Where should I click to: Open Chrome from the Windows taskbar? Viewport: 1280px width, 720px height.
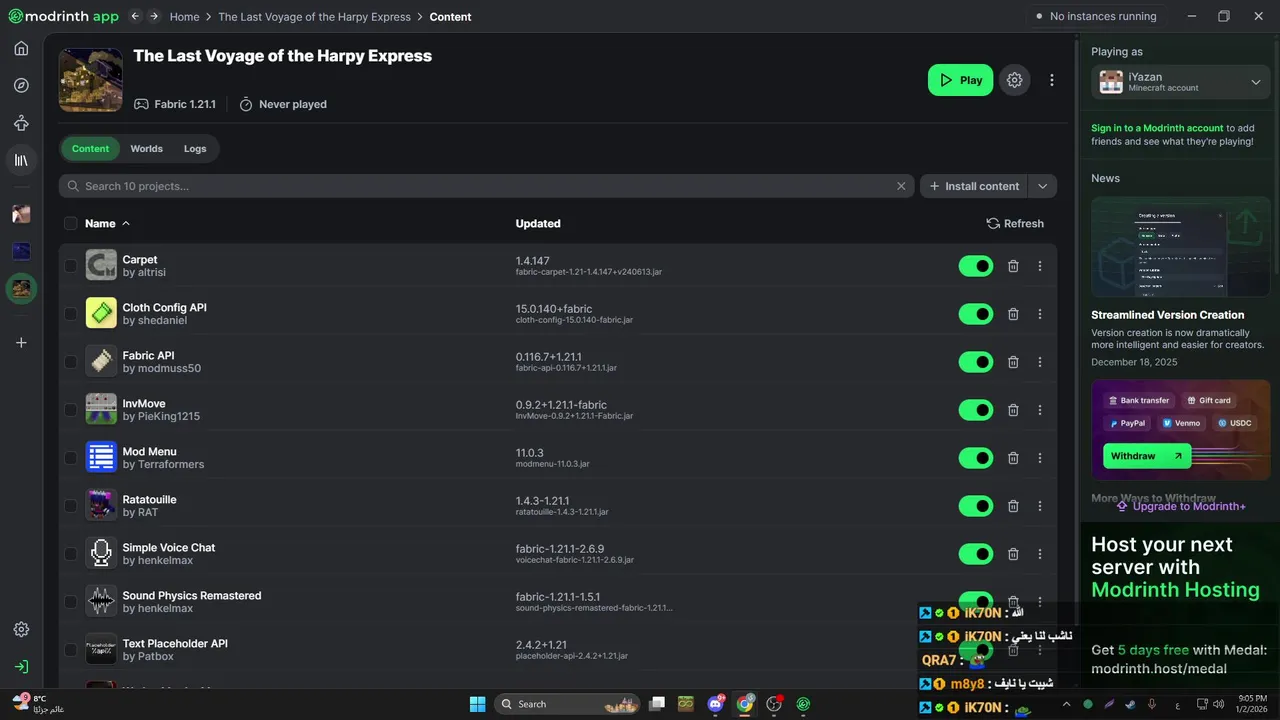tap(745, 704)
